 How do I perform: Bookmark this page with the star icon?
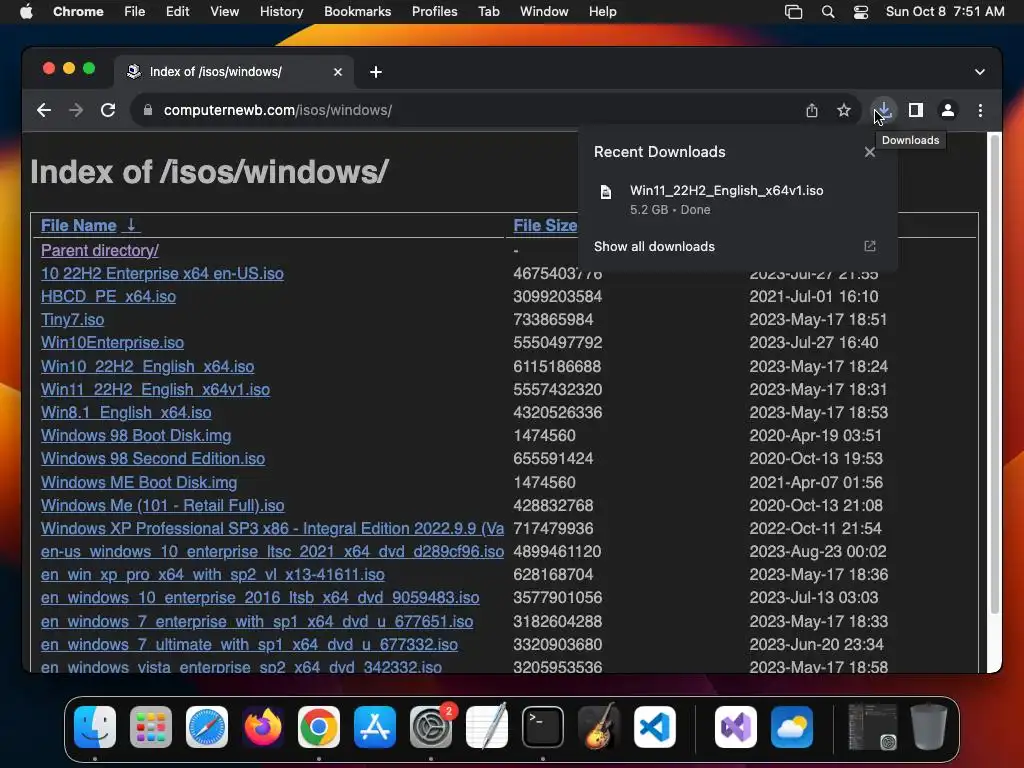tap(844, 110)
